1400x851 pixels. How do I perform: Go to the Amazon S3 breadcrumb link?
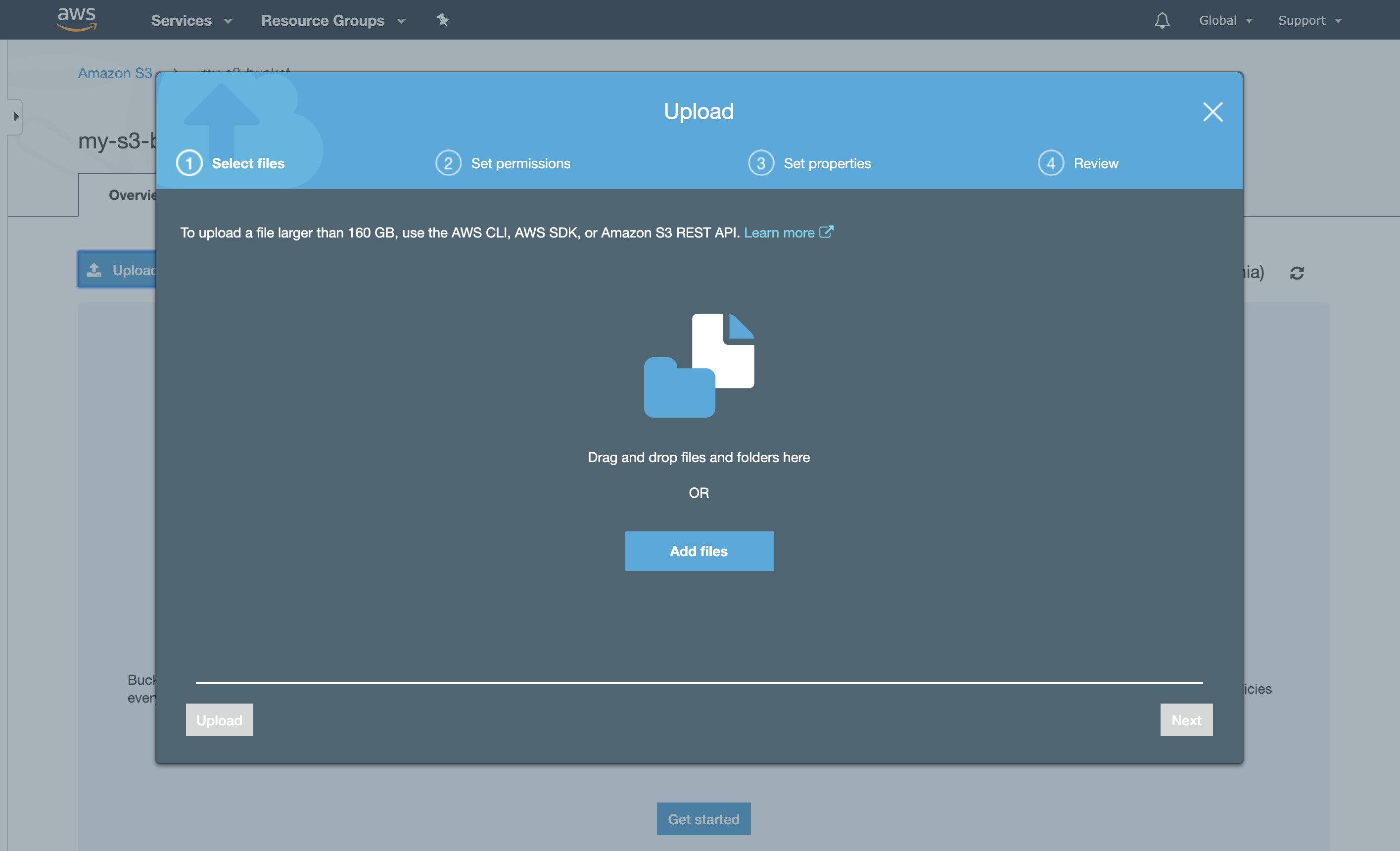coord(115,73)
